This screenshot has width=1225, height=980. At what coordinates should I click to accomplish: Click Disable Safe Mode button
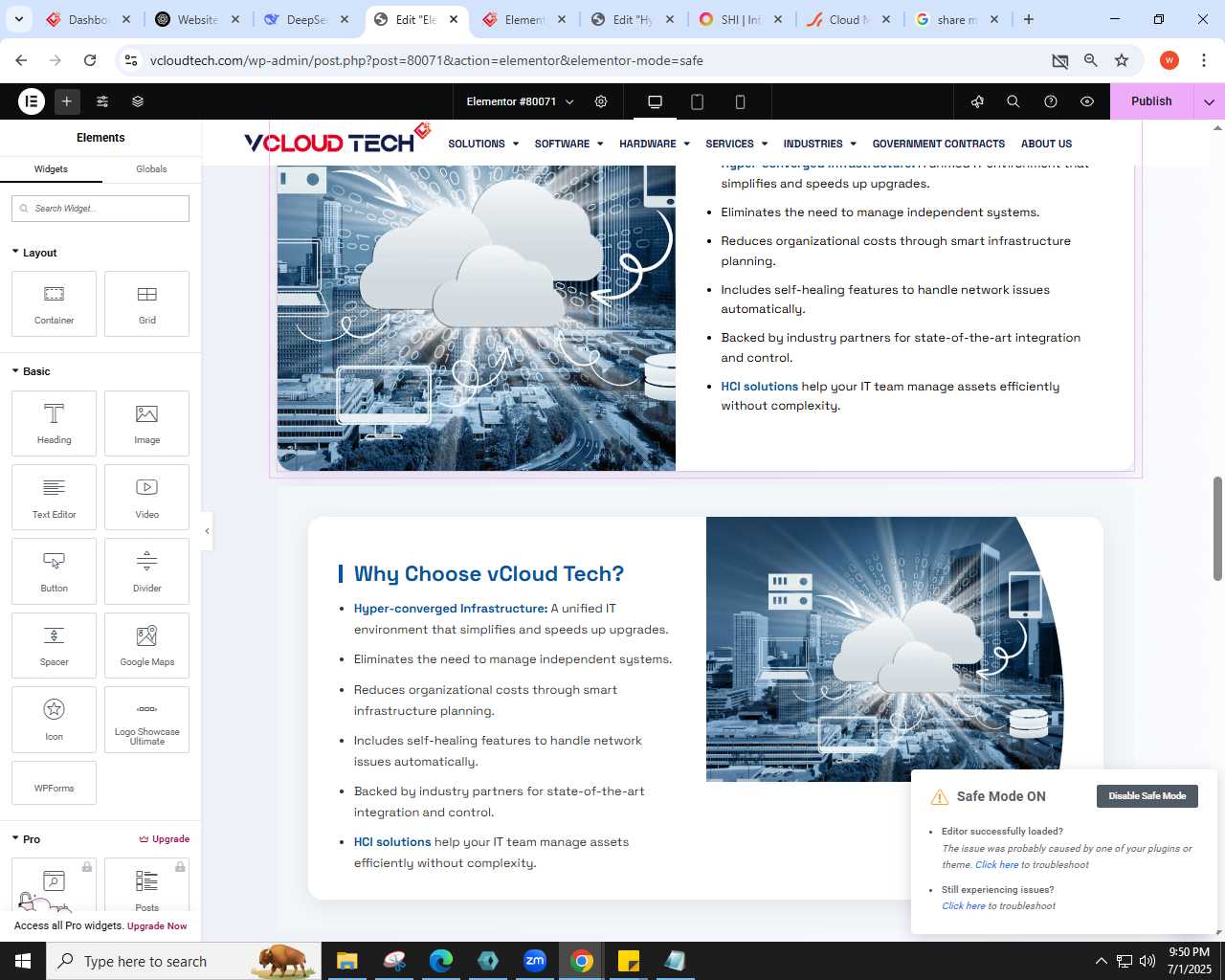coord(1147,796)
